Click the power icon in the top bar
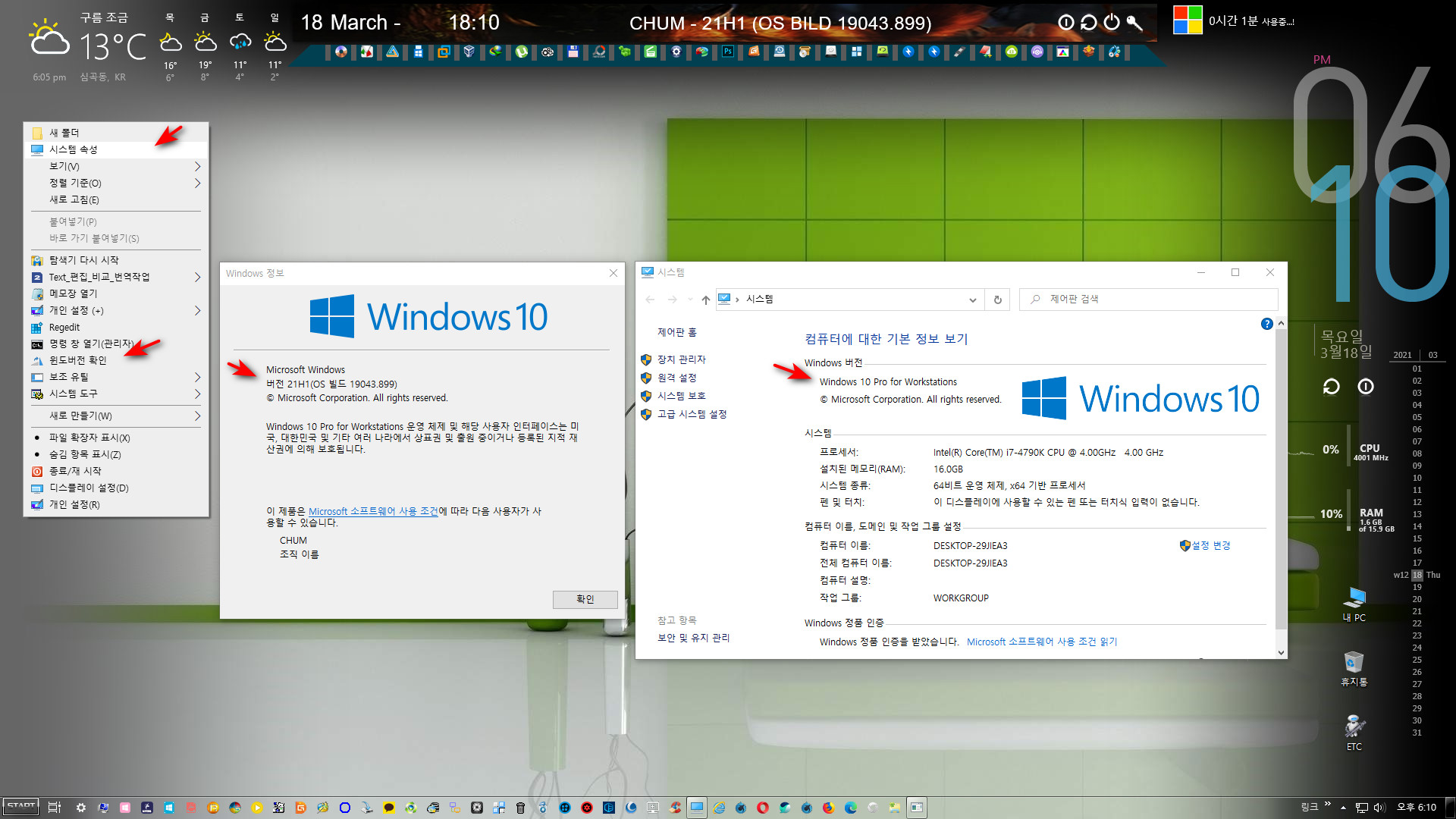Image resolution: width=1456 pixels, height=819 pixels. pyautogui.click(x=1111, y=22)
